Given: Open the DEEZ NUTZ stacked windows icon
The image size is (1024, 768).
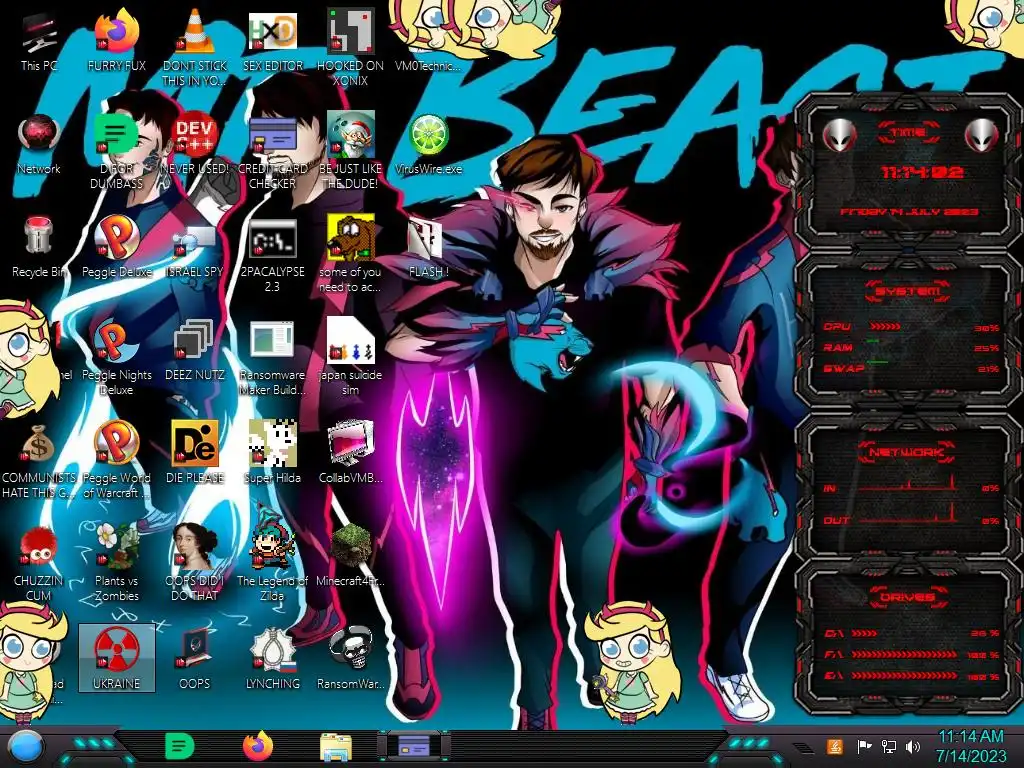Looking at the screenshot, I should 195,351.
